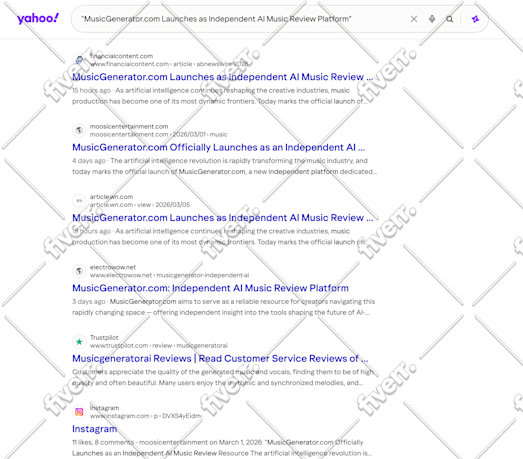This screenshot has height=459, width=523.
Task: Start voice search via the microphone icon
Action: [432, 19]
